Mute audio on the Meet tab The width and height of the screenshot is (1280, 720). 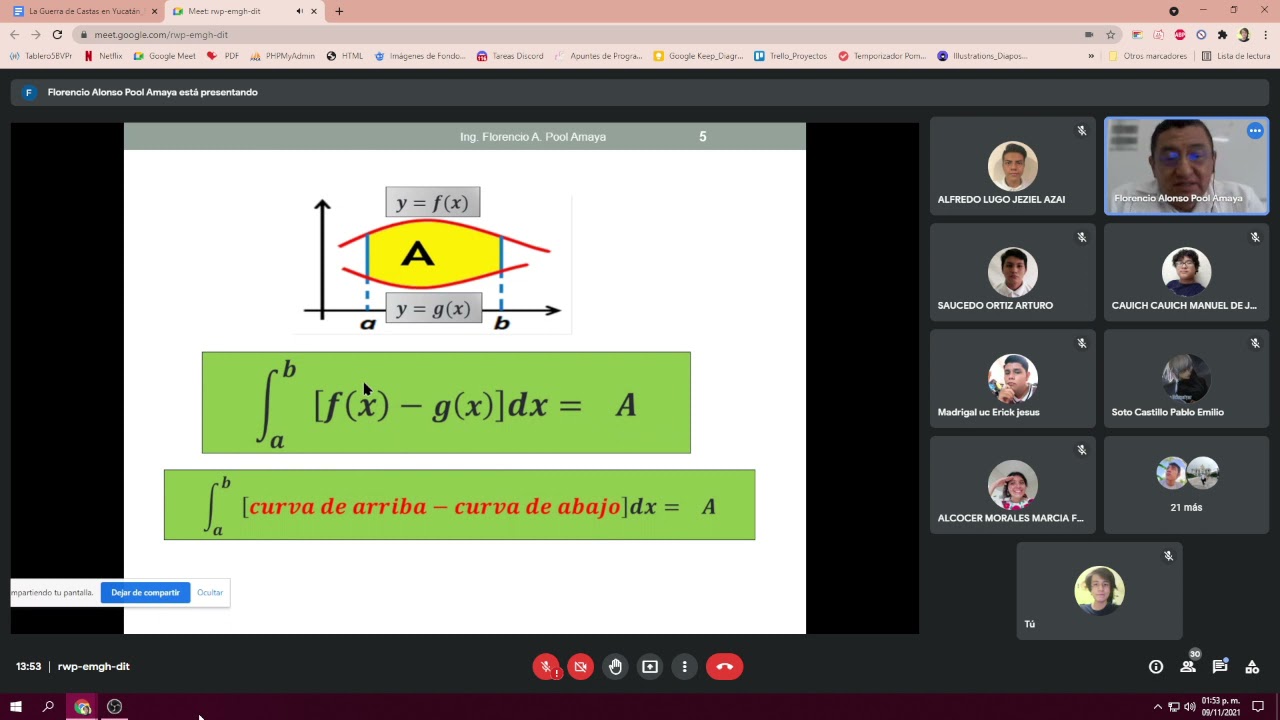pos(300,11)
